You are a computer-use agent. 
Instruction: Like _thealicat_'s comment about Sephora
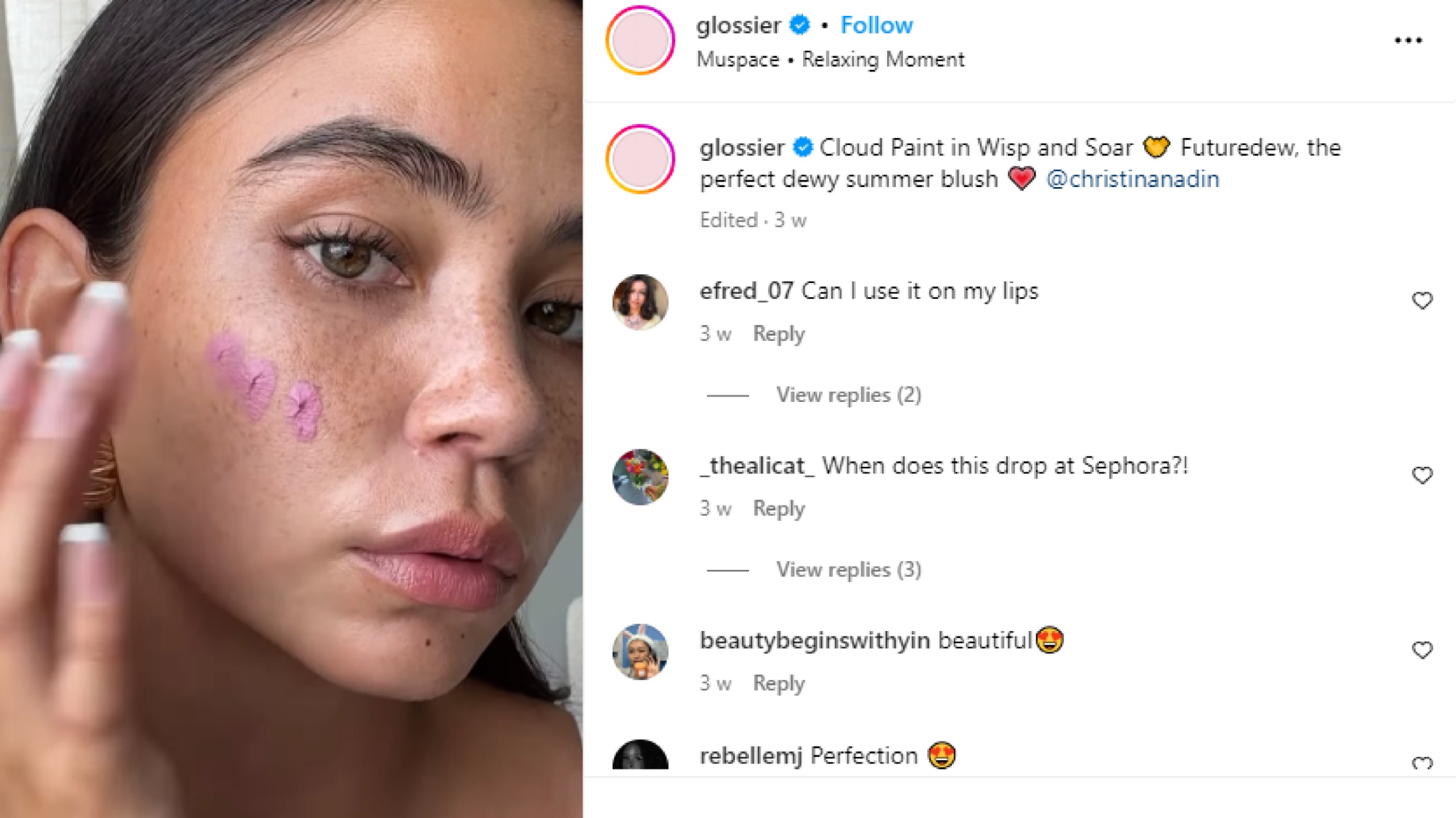1422,475
